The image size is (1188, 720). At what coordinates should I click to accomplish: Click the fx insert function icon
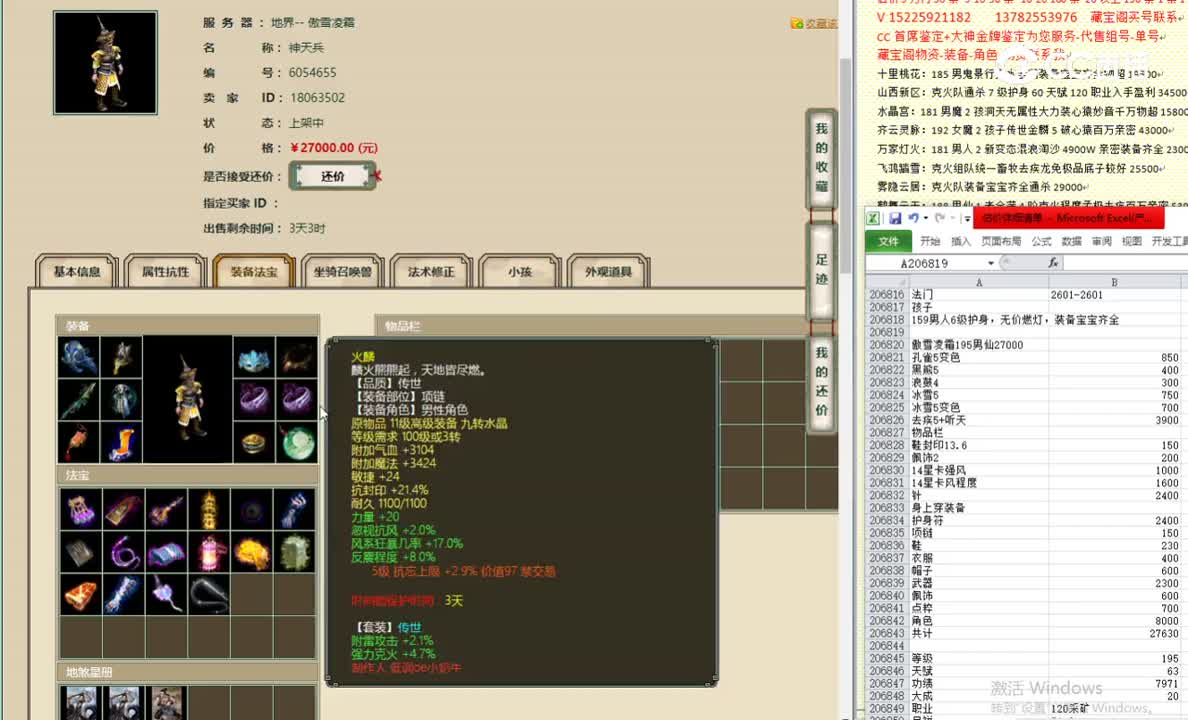pyautogui.click(x=1052, y=263)
